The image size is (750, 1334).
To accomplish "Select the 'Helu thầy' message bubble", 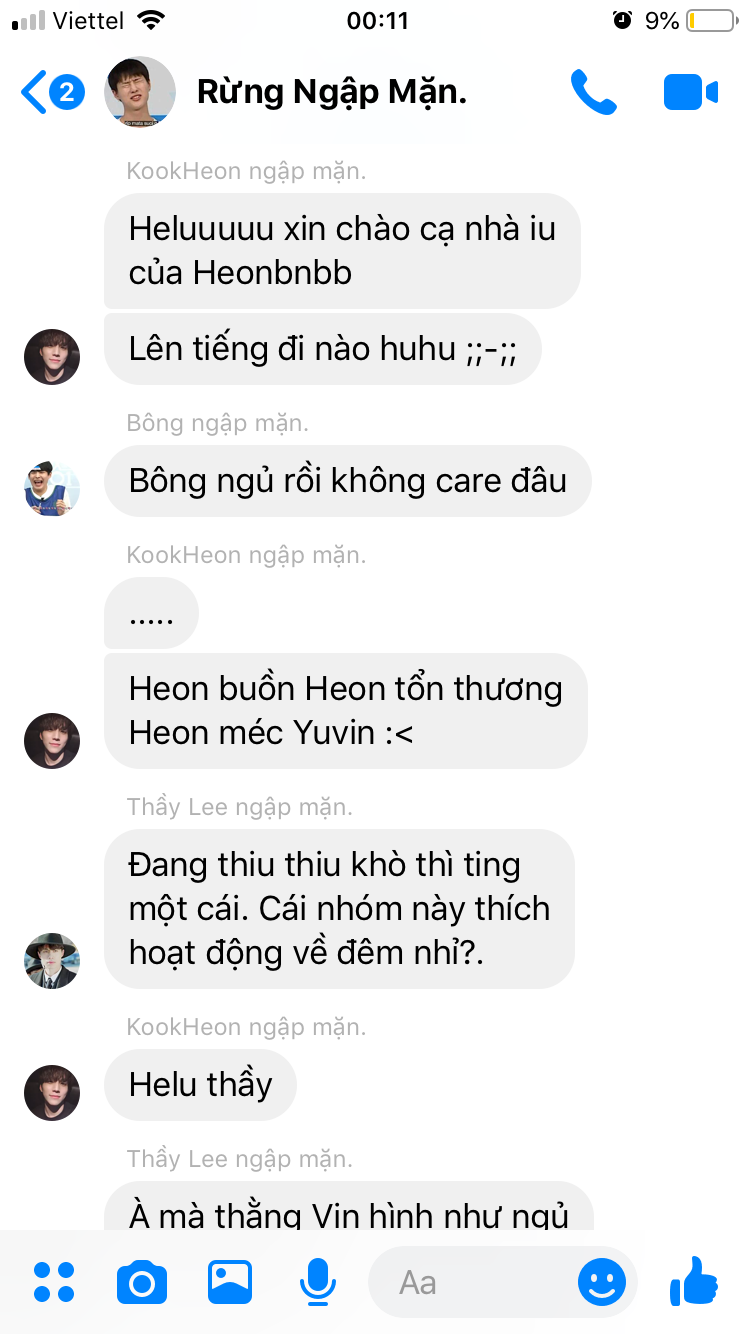I will coord(200,1085).
